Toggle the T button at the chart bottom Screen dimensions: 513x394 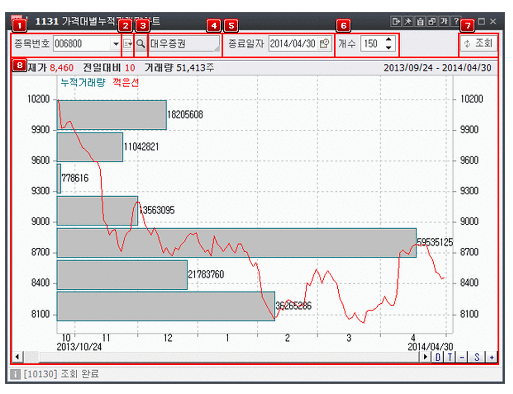pos(450,357)
